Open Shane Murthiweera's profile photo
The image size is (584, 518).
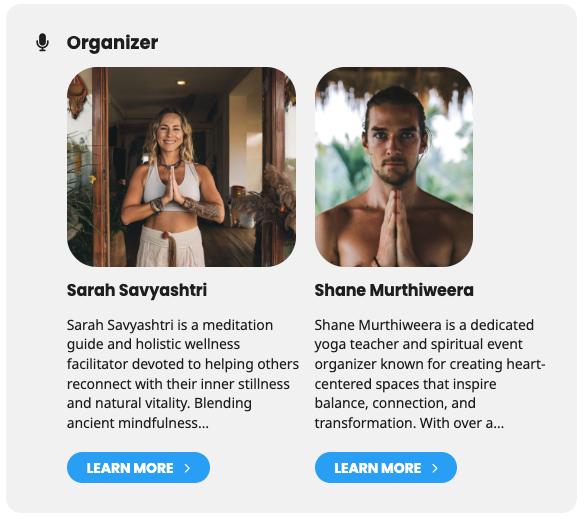[x=394, y=167]
